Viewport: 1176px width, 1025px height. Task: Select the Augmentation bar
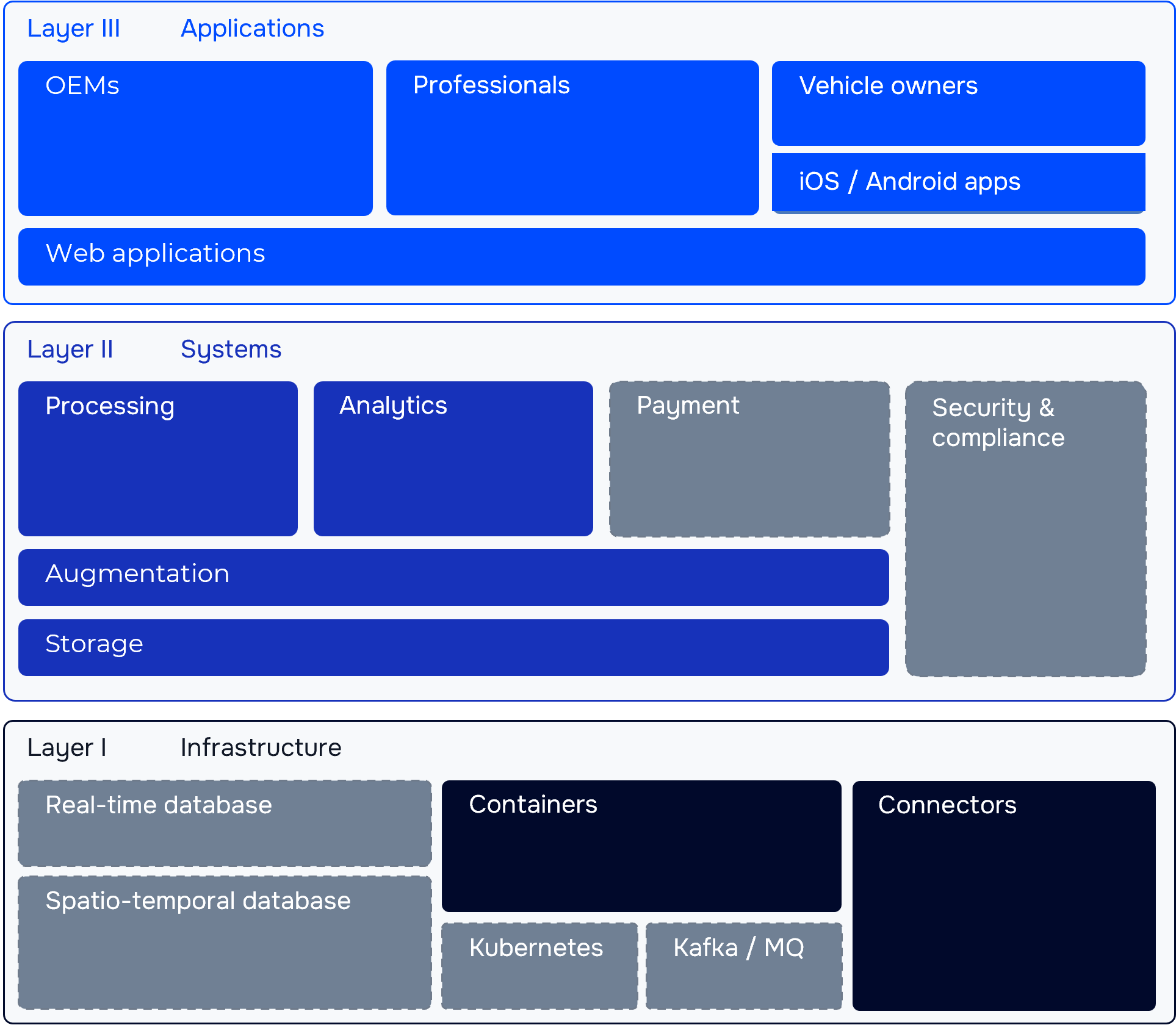point(453,577)
